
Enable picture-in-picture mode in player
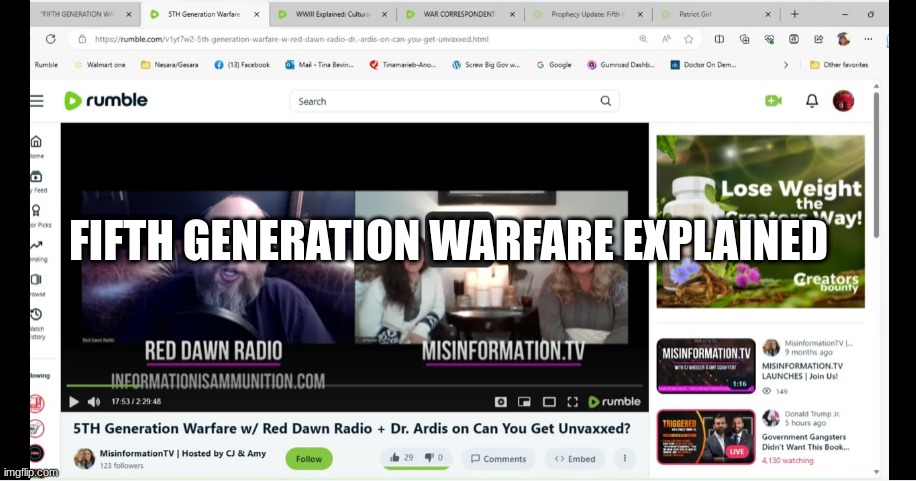click(x=525, y=402)
